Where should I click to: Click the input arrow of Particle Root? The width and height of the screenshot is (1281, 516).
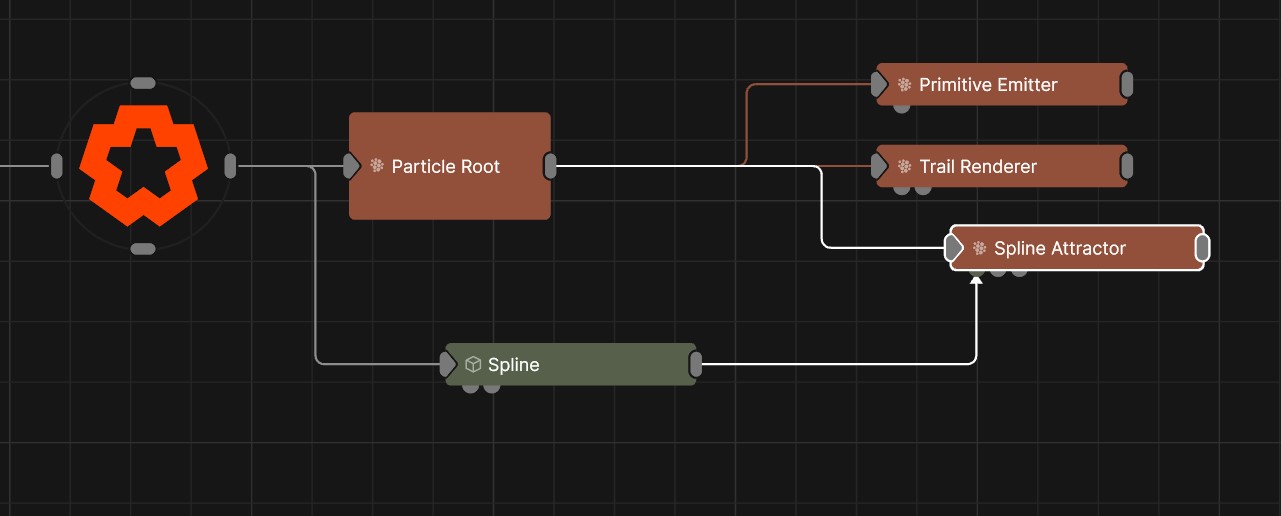click(x=351, y=166)
